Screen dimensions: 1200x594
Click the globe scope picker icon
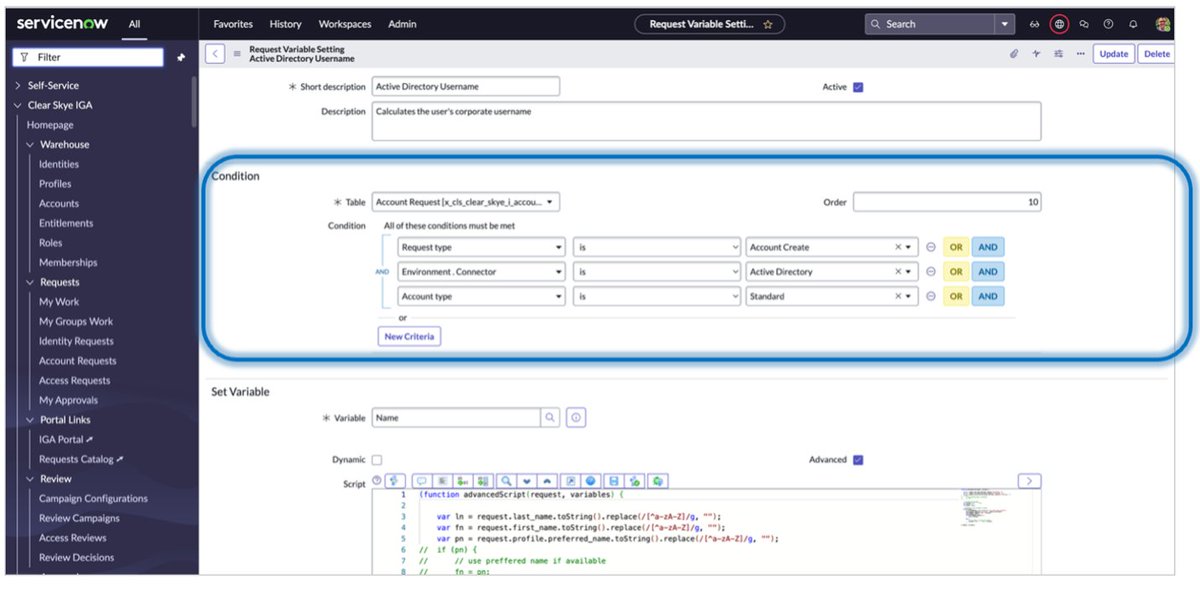click(x=1059, y=23)
